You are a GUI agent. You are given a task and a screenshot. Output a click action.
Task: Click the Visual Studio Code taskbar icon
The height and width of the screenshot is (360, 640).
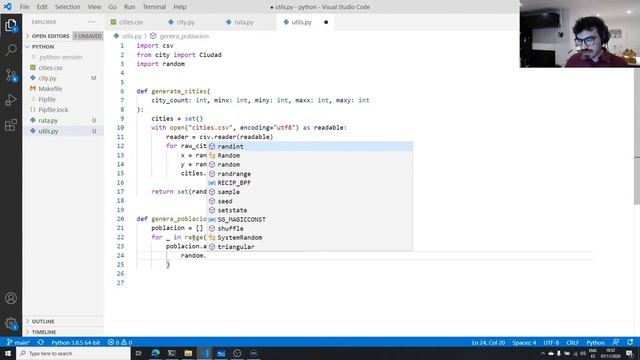point(204,353)
